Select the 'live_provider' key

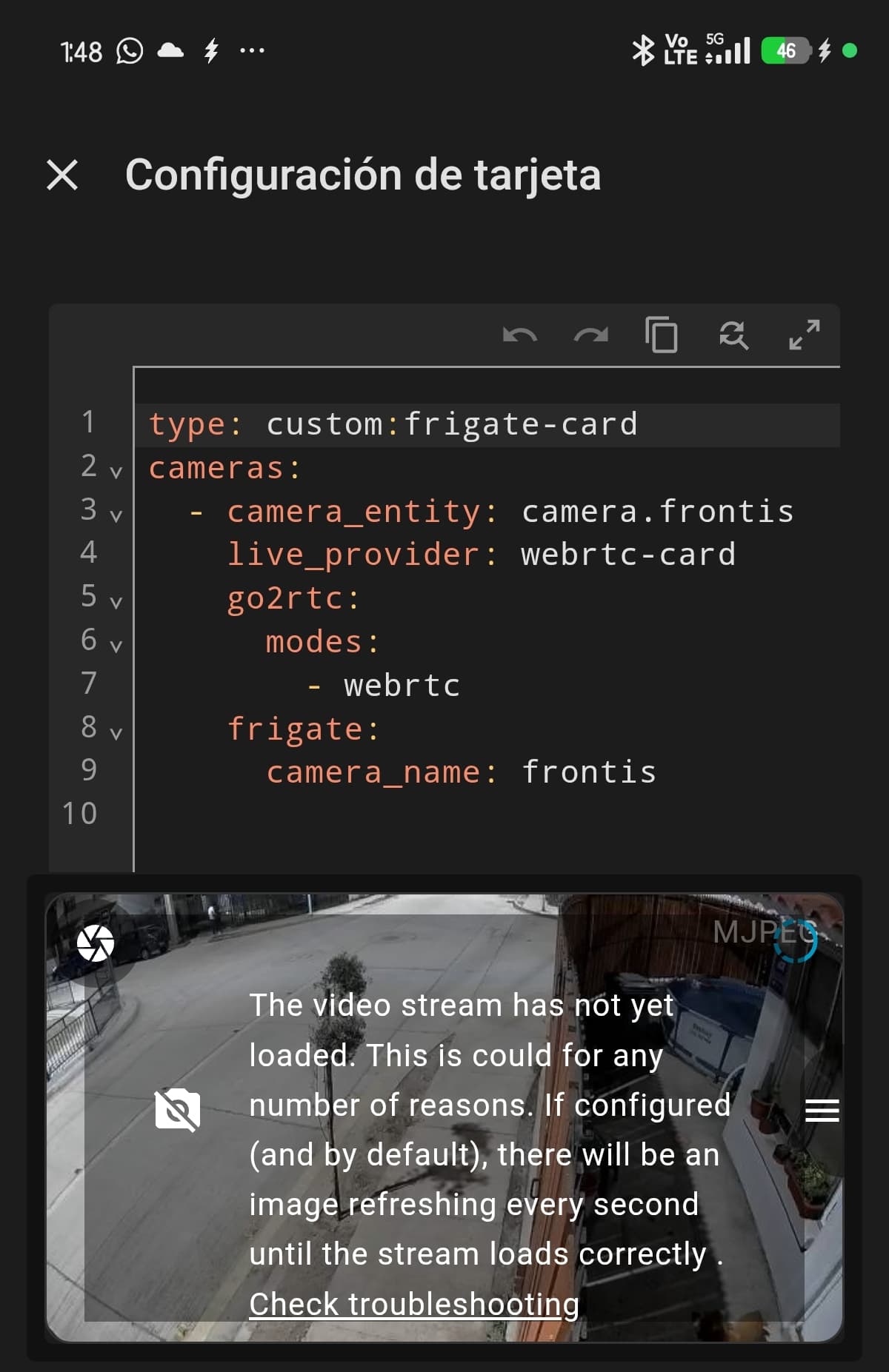353,555
